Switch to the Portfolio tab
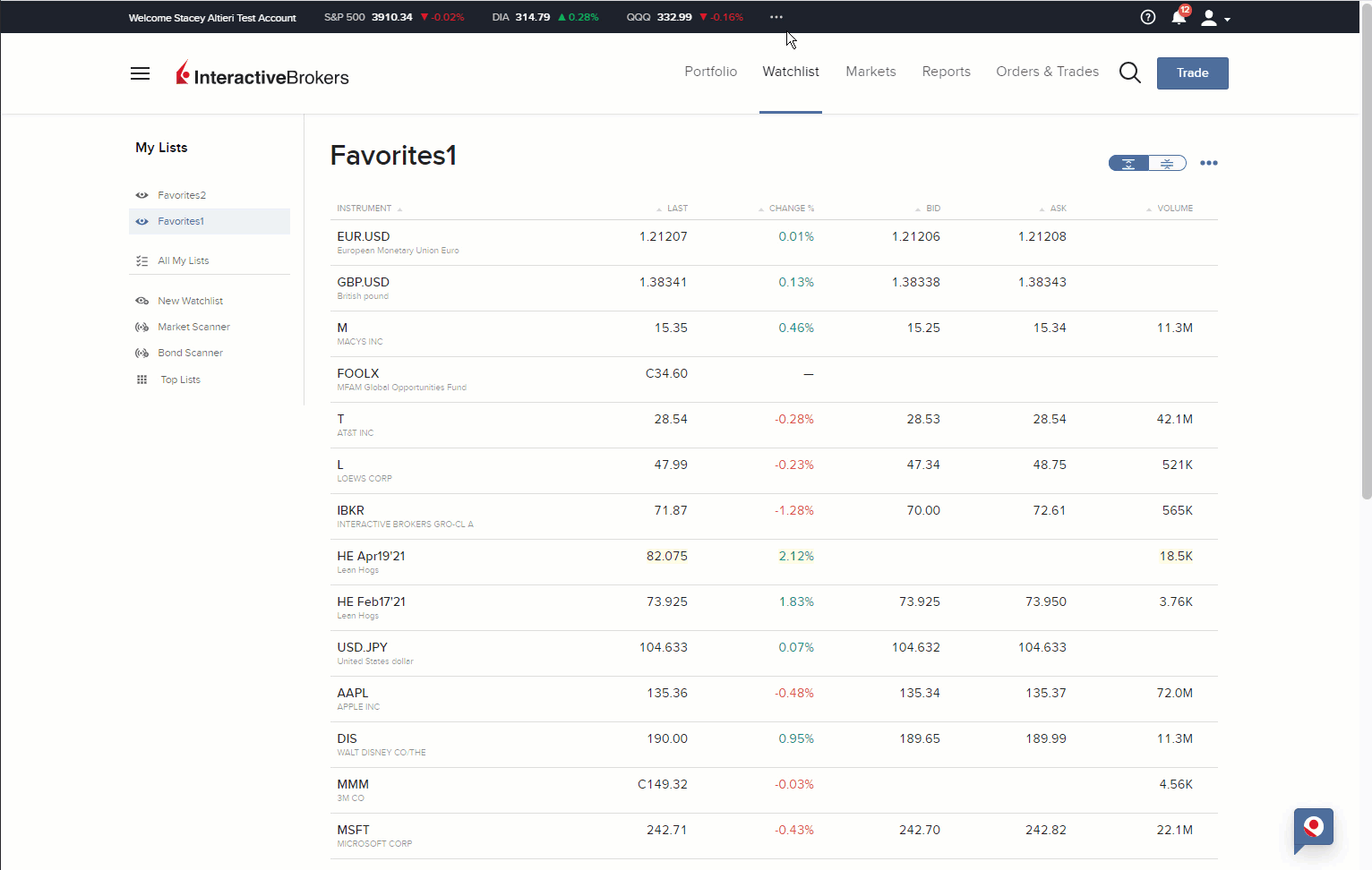 pyautogui.click(x=710, y=71)
